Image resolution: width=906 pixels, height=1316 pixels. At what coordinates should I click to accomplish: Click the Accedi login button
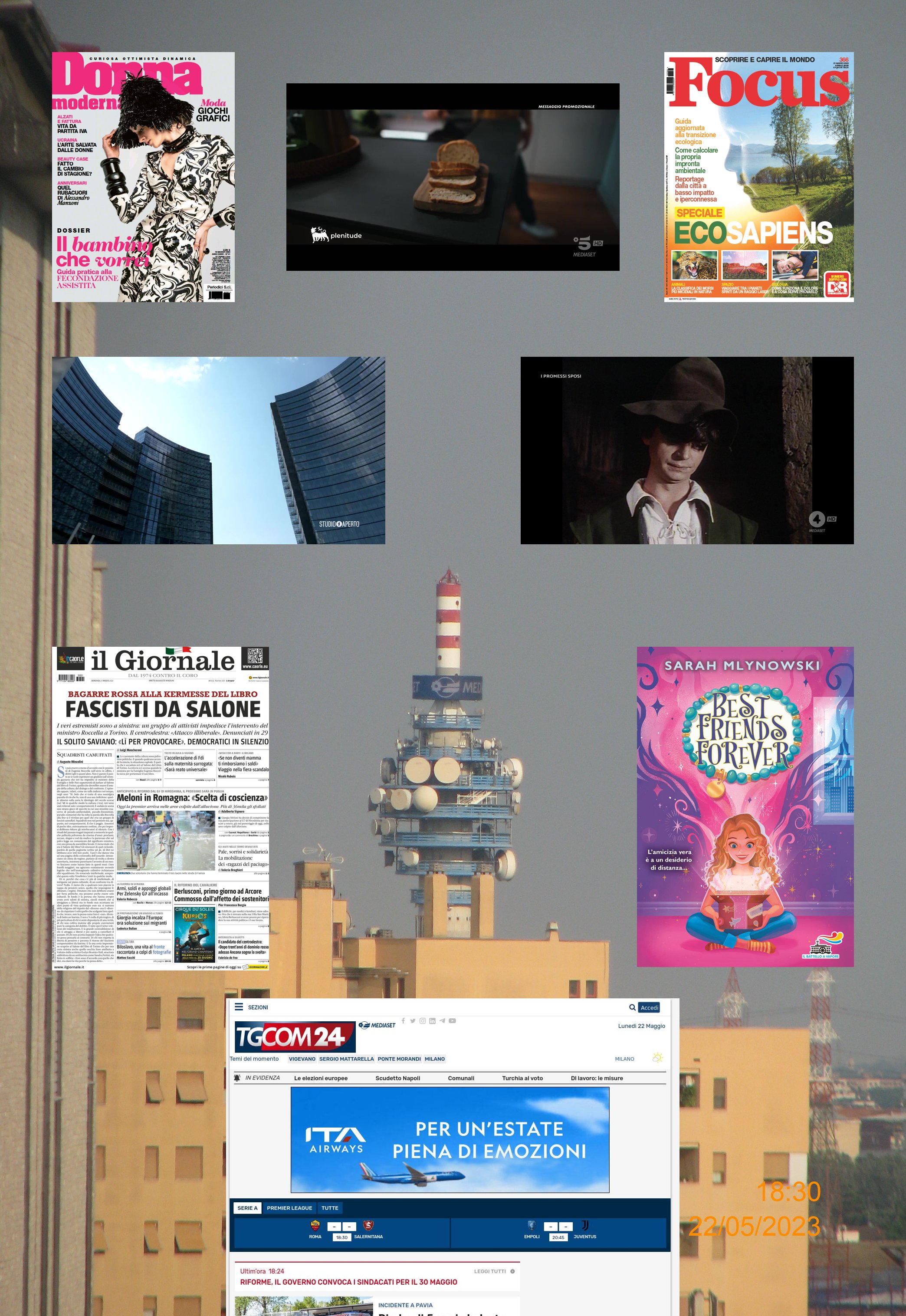(649, 1007)
